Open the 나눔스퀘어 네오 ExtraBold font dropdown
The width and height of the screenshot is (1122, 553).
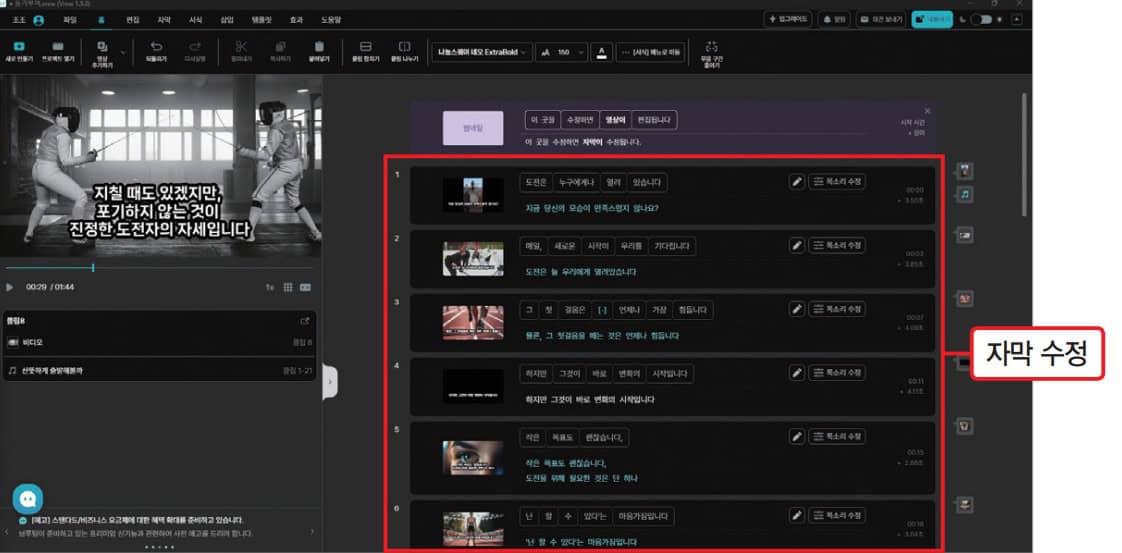(482, 52)
